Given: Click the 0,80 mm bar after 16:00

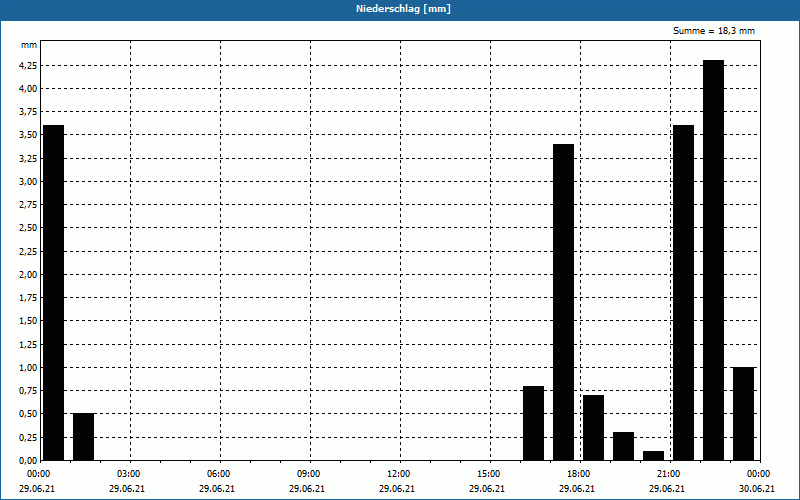Looking at the screenshot, I should [534, 423].
